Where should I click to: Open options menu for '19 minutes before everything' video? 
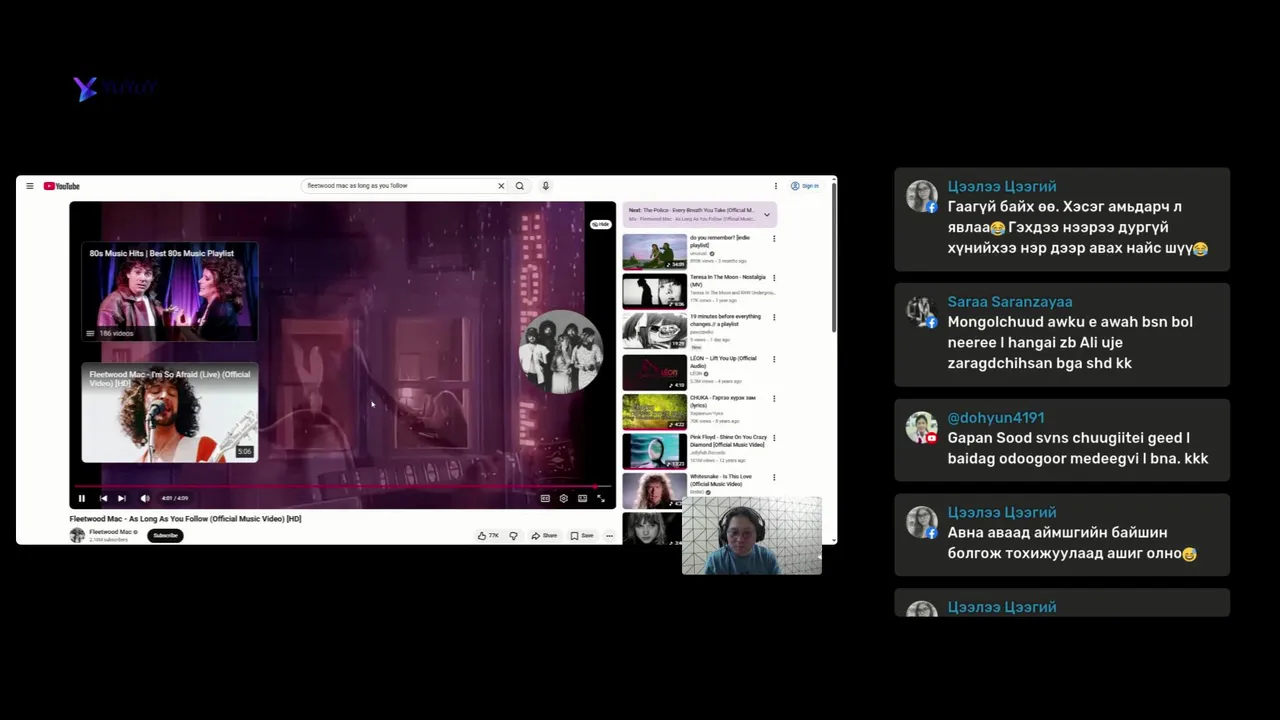point(774,318)
